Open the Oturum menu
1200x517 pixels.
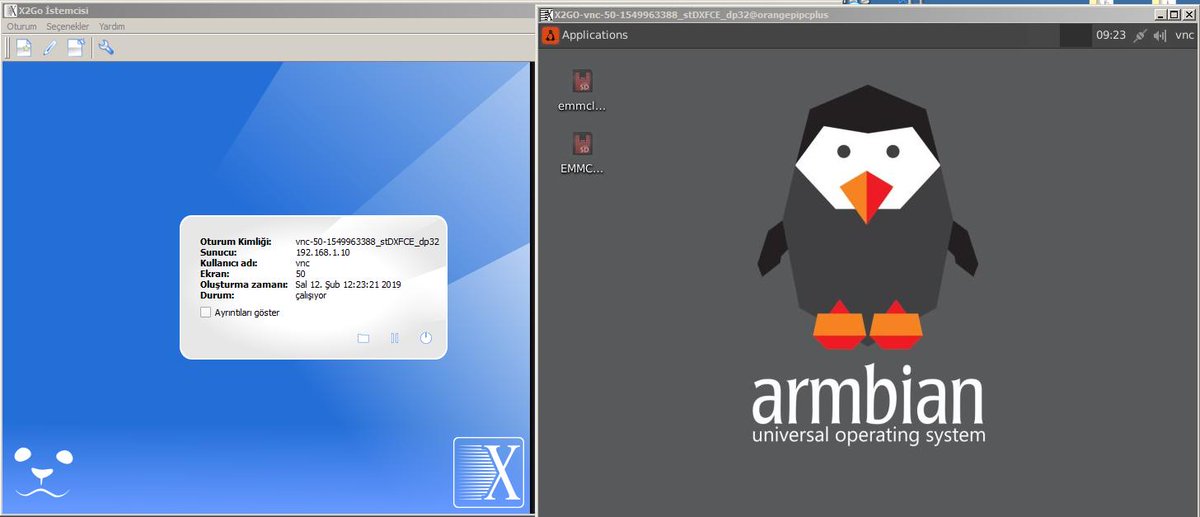click(x=22, y=26)
